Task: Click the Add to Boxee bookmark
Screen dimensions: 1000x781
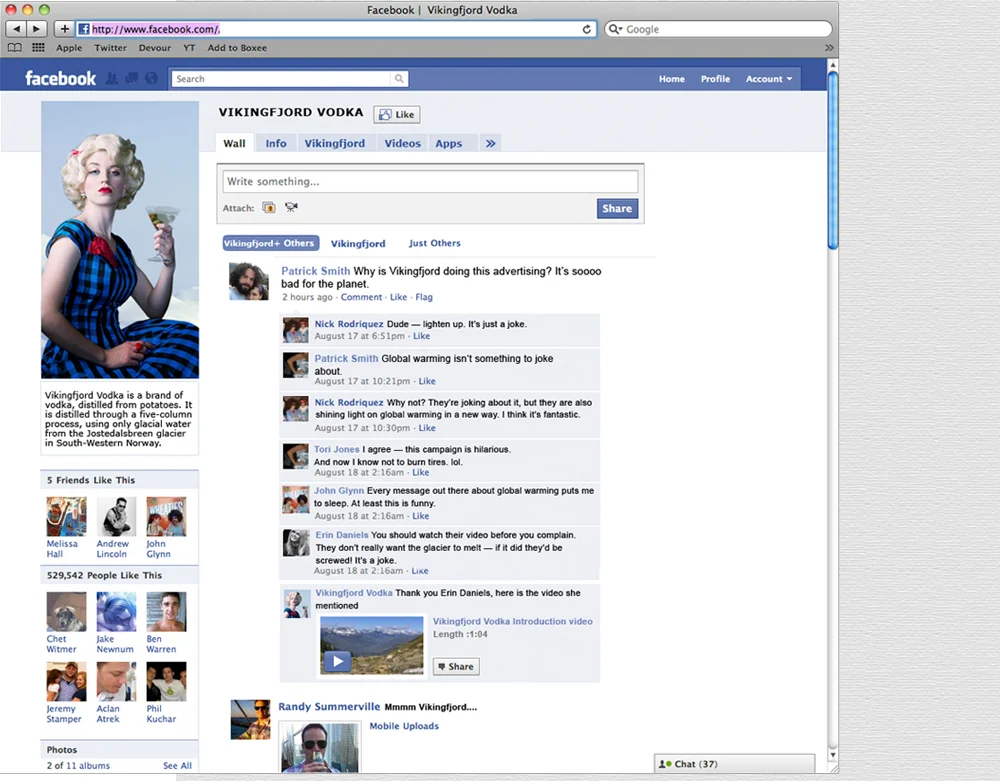Action: coord(237,48)
